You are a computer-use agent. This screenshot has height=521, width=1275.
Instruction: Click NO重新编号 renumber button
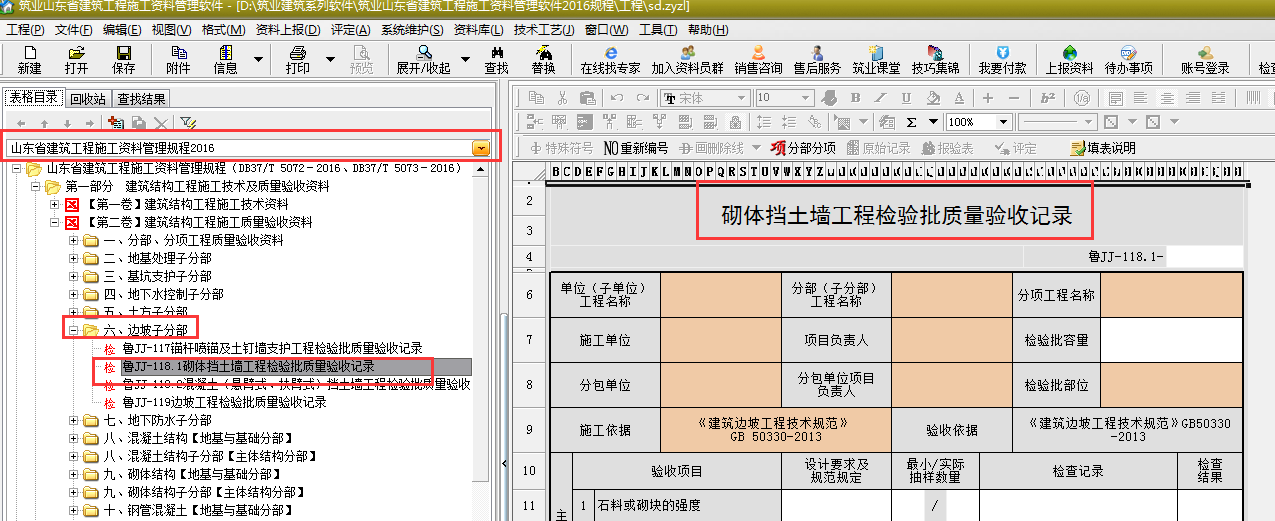[635, 148]
